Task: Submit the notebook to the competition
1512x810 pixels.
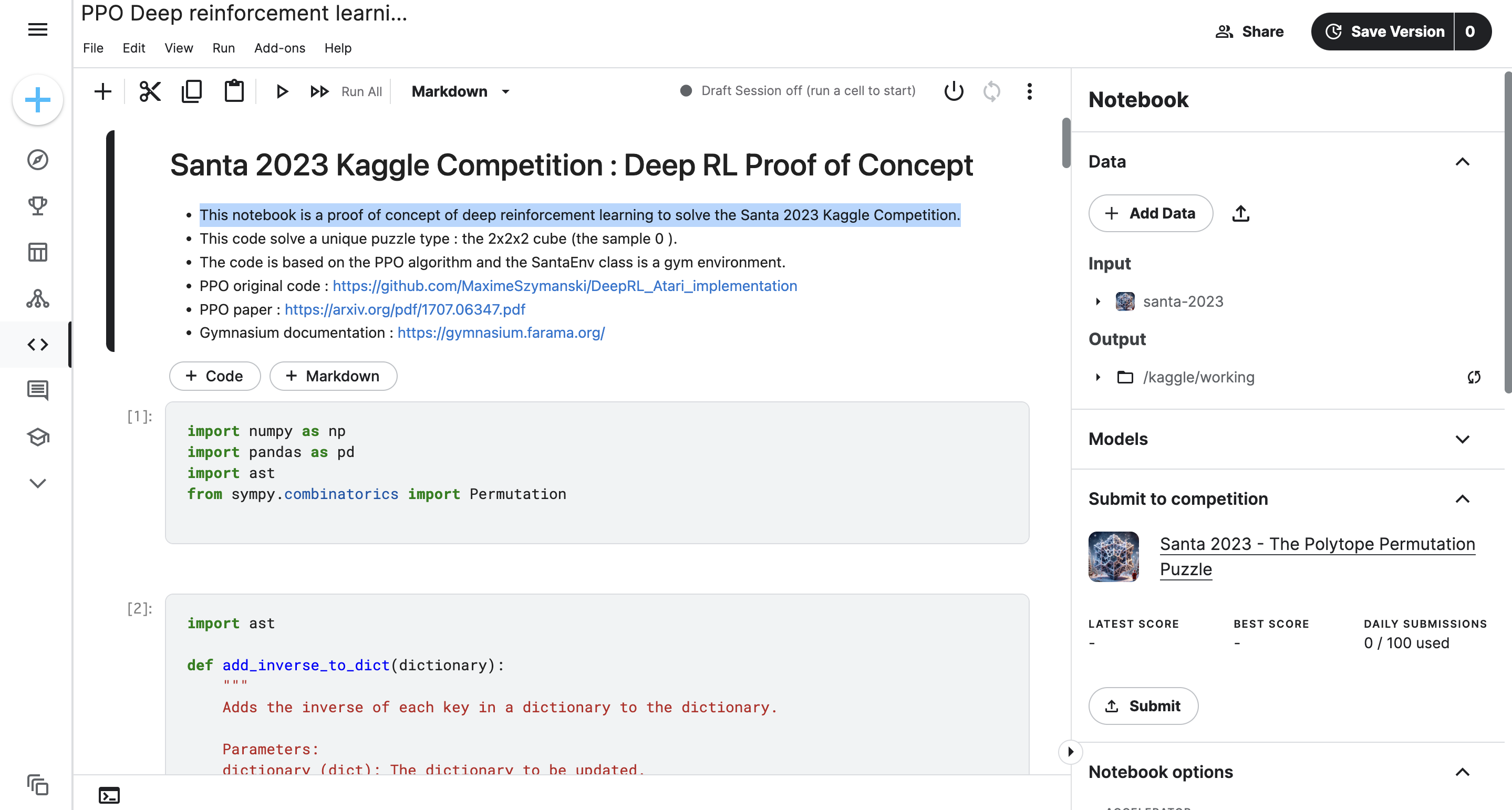Action: click(1143, 706)
